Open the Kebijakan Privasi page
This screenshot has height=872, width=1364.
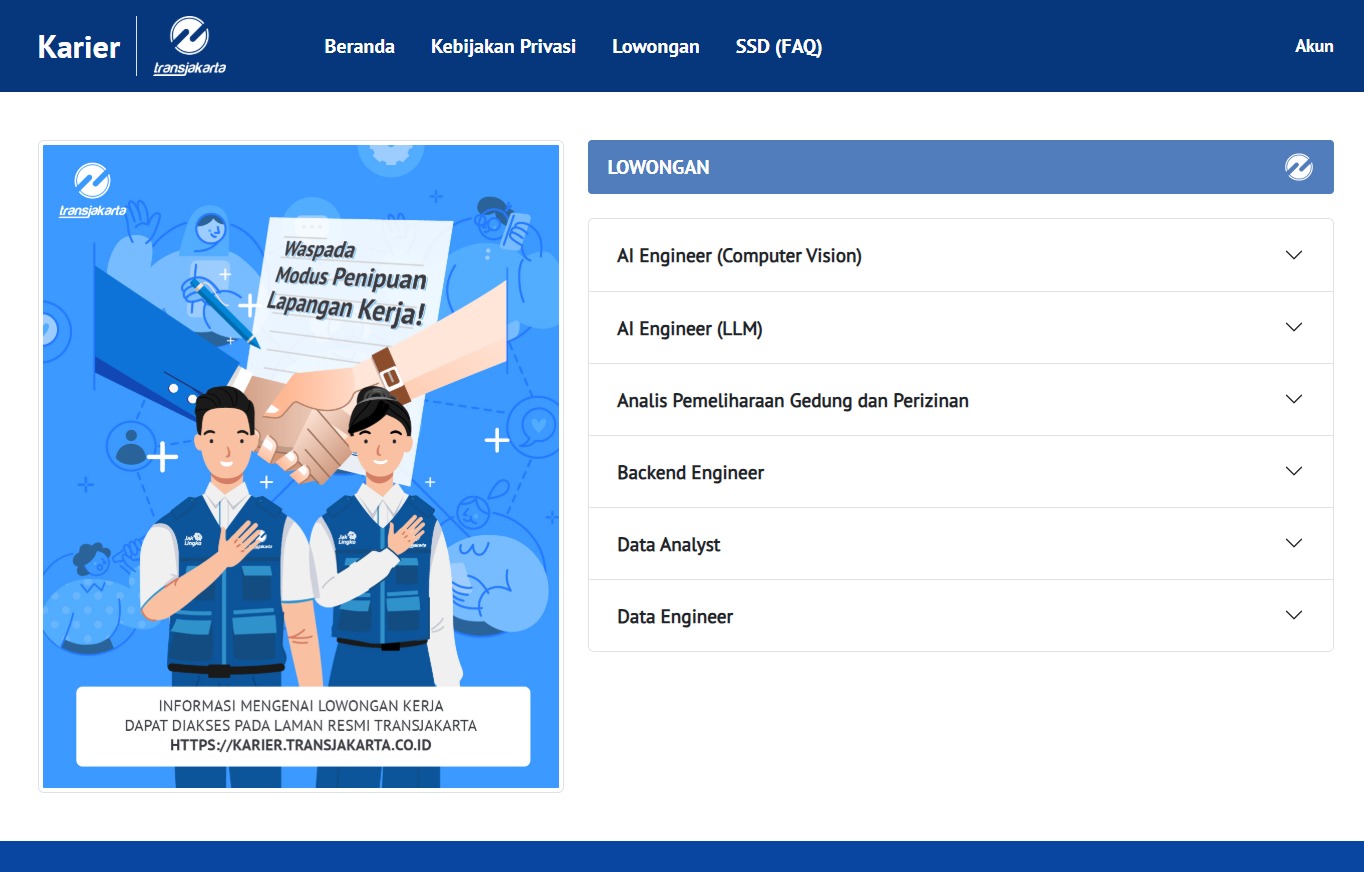point(503,46)
